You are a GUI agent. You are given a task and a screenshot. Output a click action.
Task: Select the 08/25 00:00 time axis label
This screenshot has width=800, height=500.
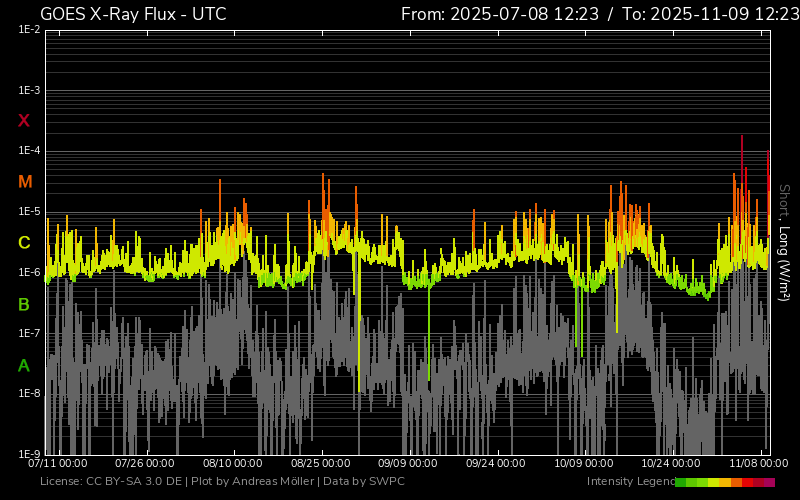pyautogui.click(x=322, y=464)
